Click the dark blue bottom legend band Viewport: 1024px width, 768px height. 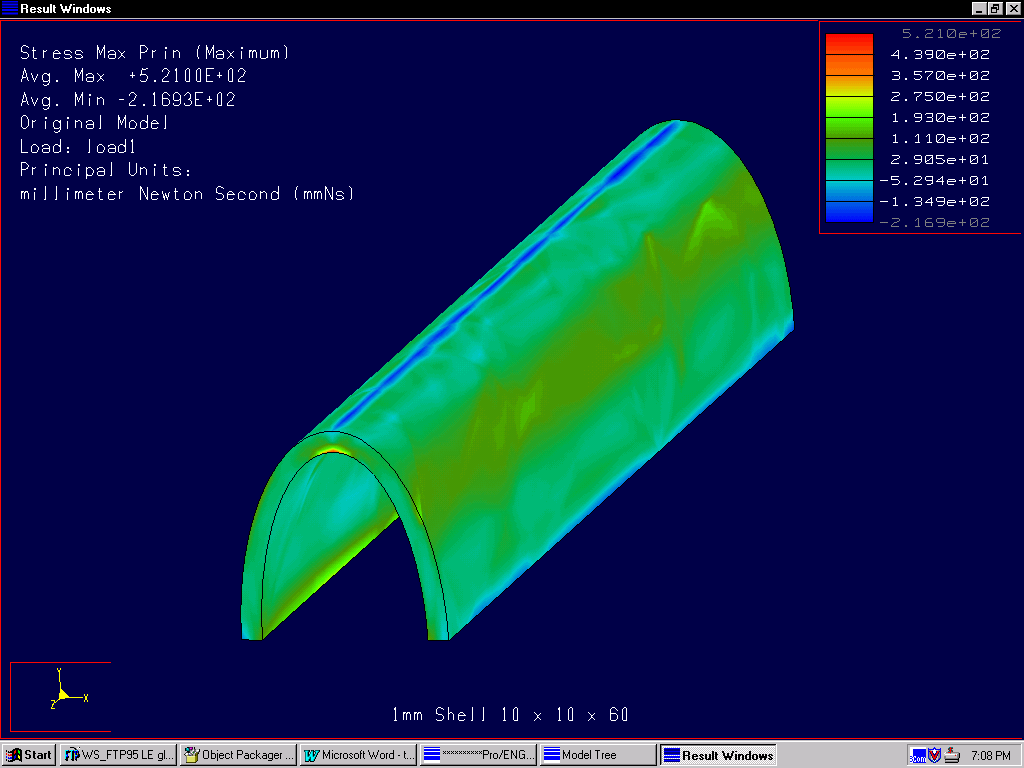click(x=848, y=211)
